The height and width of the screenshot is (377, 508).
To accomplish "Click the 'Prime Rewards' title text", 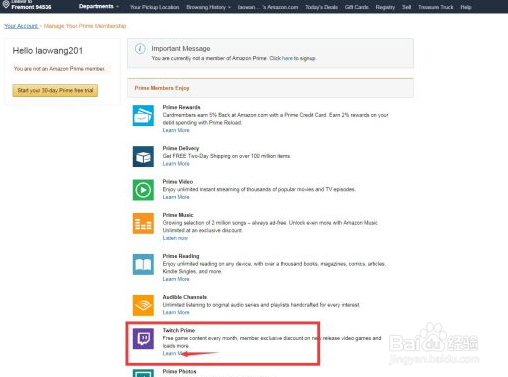I will tap(181, 107).
